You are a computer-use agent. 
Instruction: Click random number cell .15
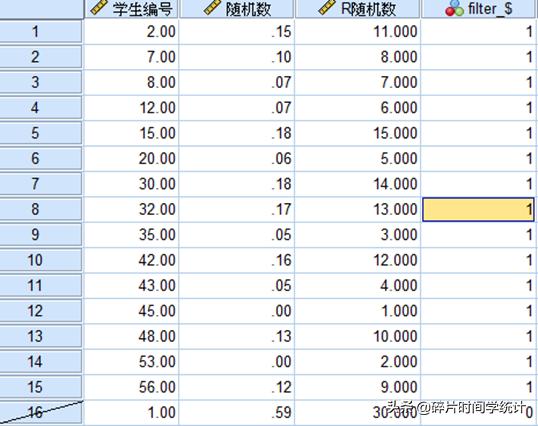[237, 32]
